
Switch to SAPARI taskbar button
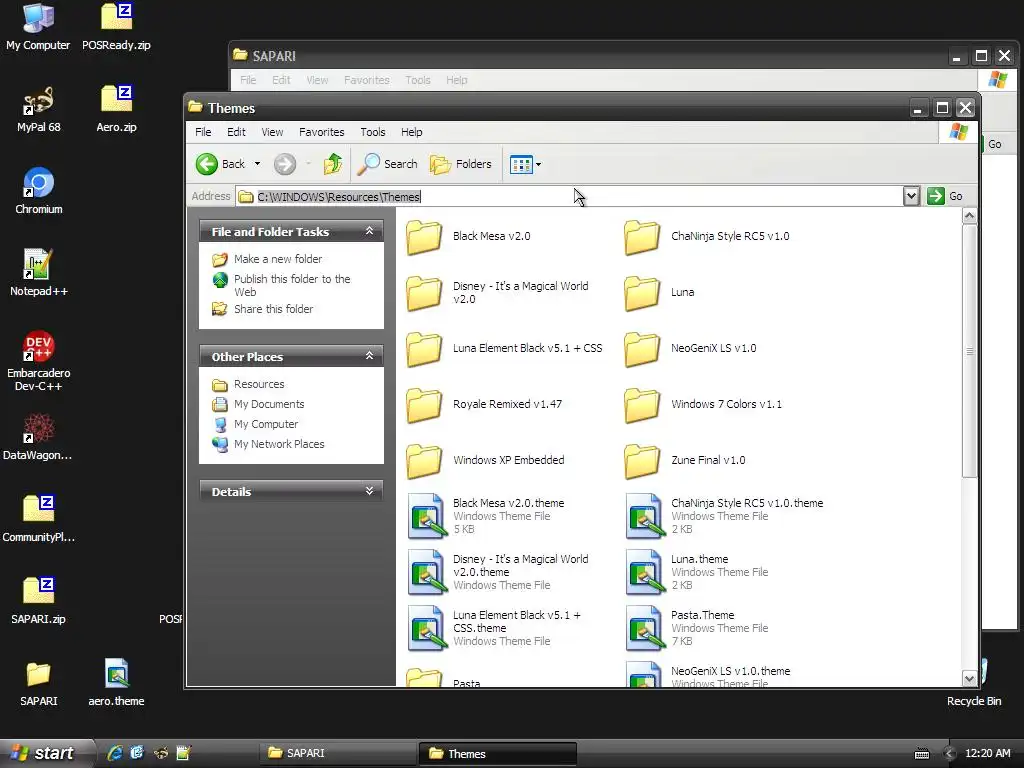click(x=337, y=753)
